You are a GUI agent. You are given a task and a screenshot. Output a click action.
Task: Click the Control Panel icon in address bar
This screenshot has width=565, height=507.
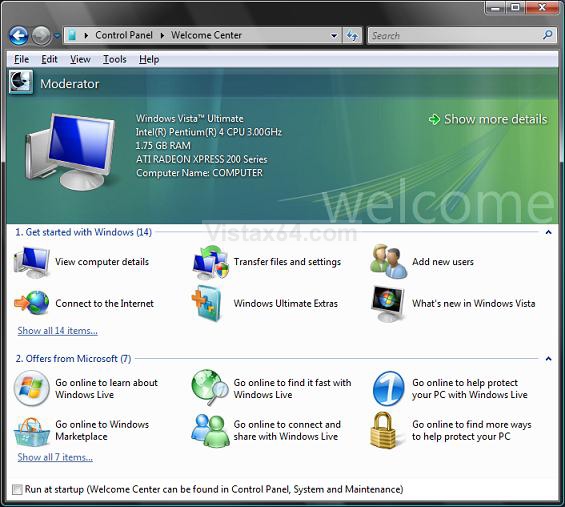tap(72, 35)
